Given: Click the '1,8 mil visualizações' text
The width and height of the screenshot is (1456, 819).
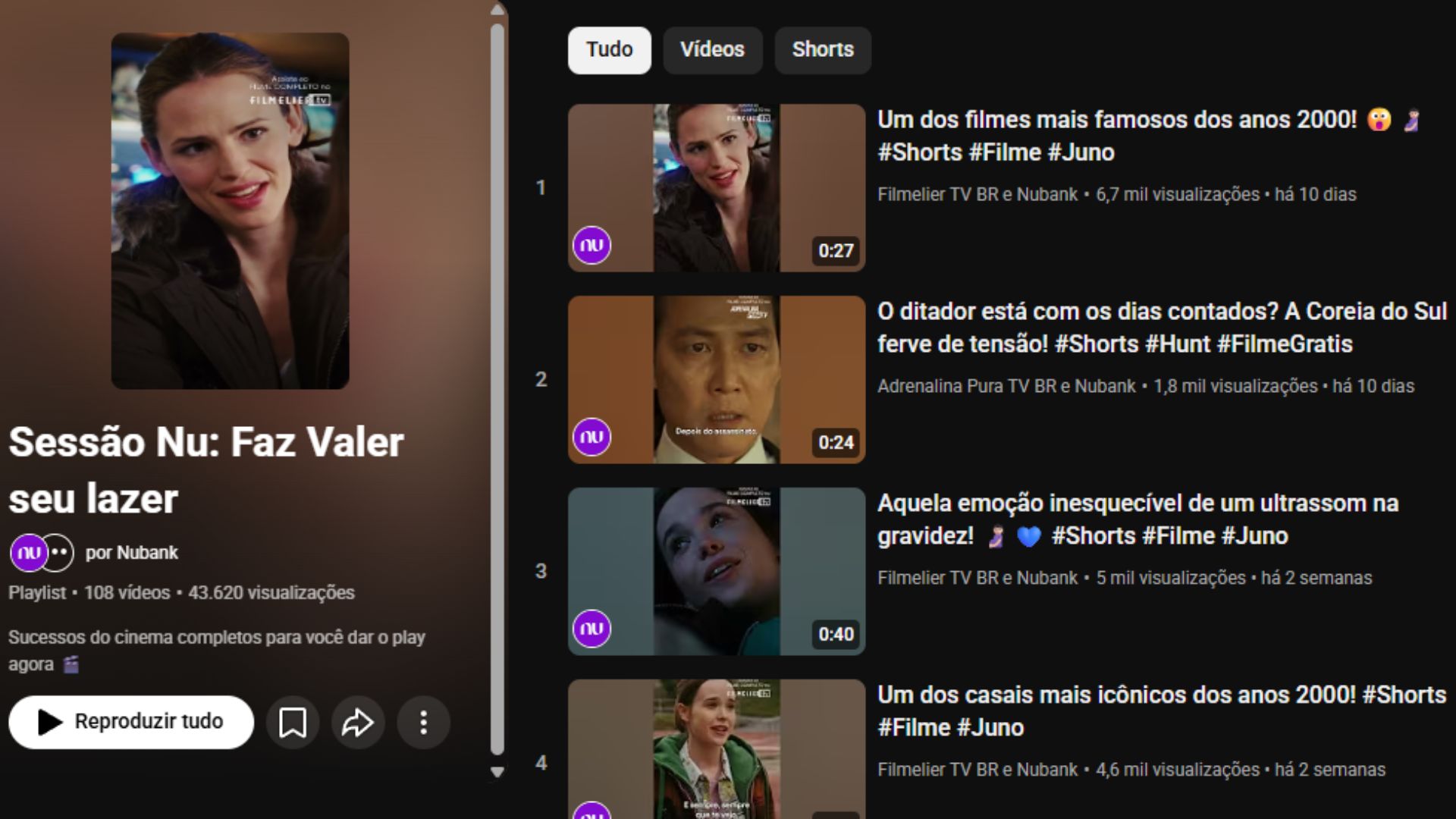Looking at the screenshot, I should tap(1235, 387).
